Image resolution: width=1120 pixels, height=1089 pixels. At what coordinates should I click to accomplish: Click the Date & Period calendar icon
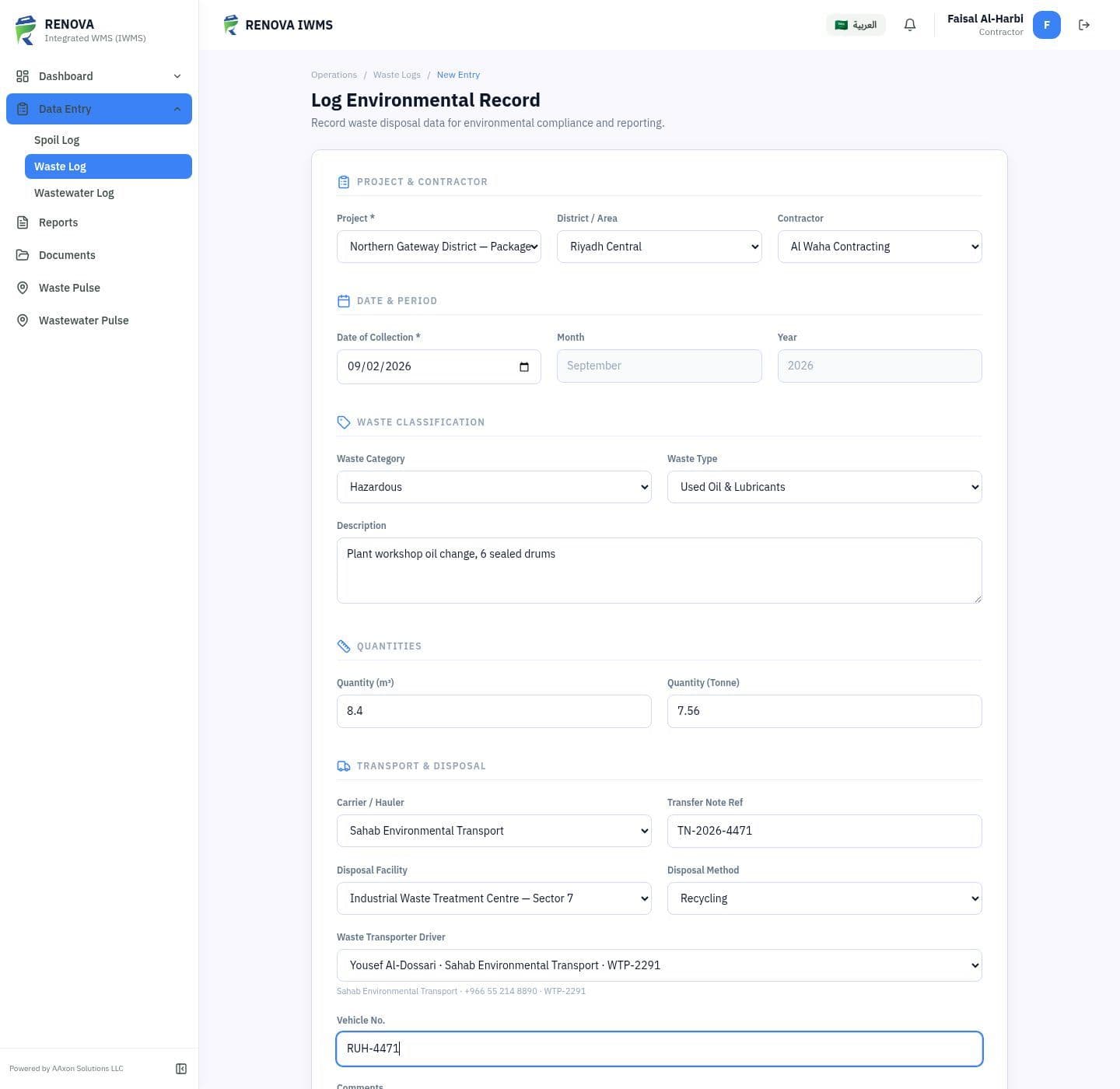point(344,301)
